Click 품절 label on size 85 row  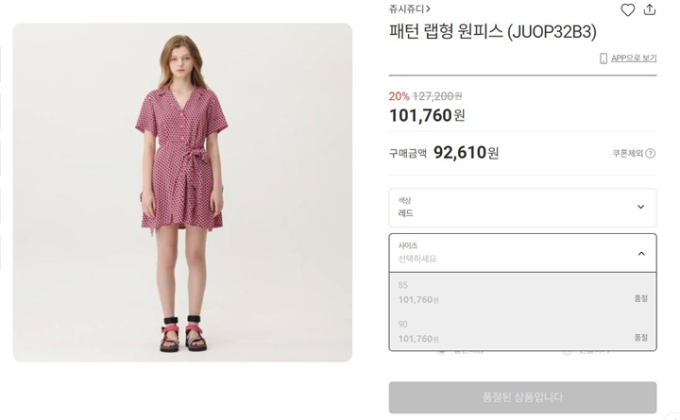(x=641, y=298)
